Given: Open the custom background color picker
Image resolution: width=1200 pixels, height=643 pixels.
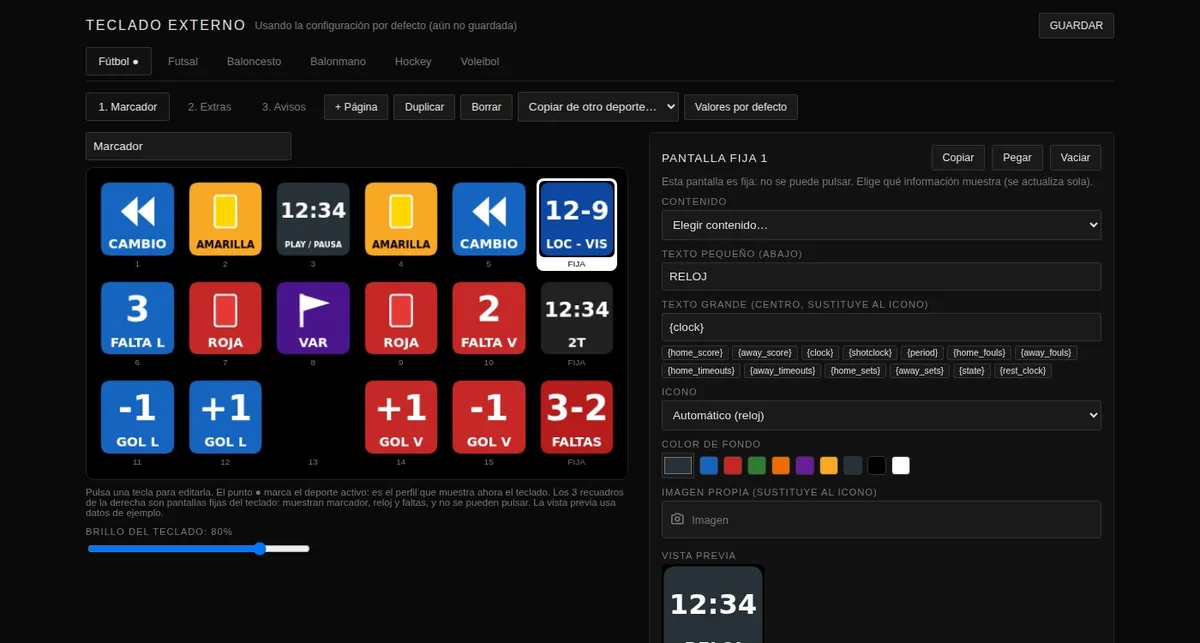Looking at the screenshot, I should click(678, 465).
